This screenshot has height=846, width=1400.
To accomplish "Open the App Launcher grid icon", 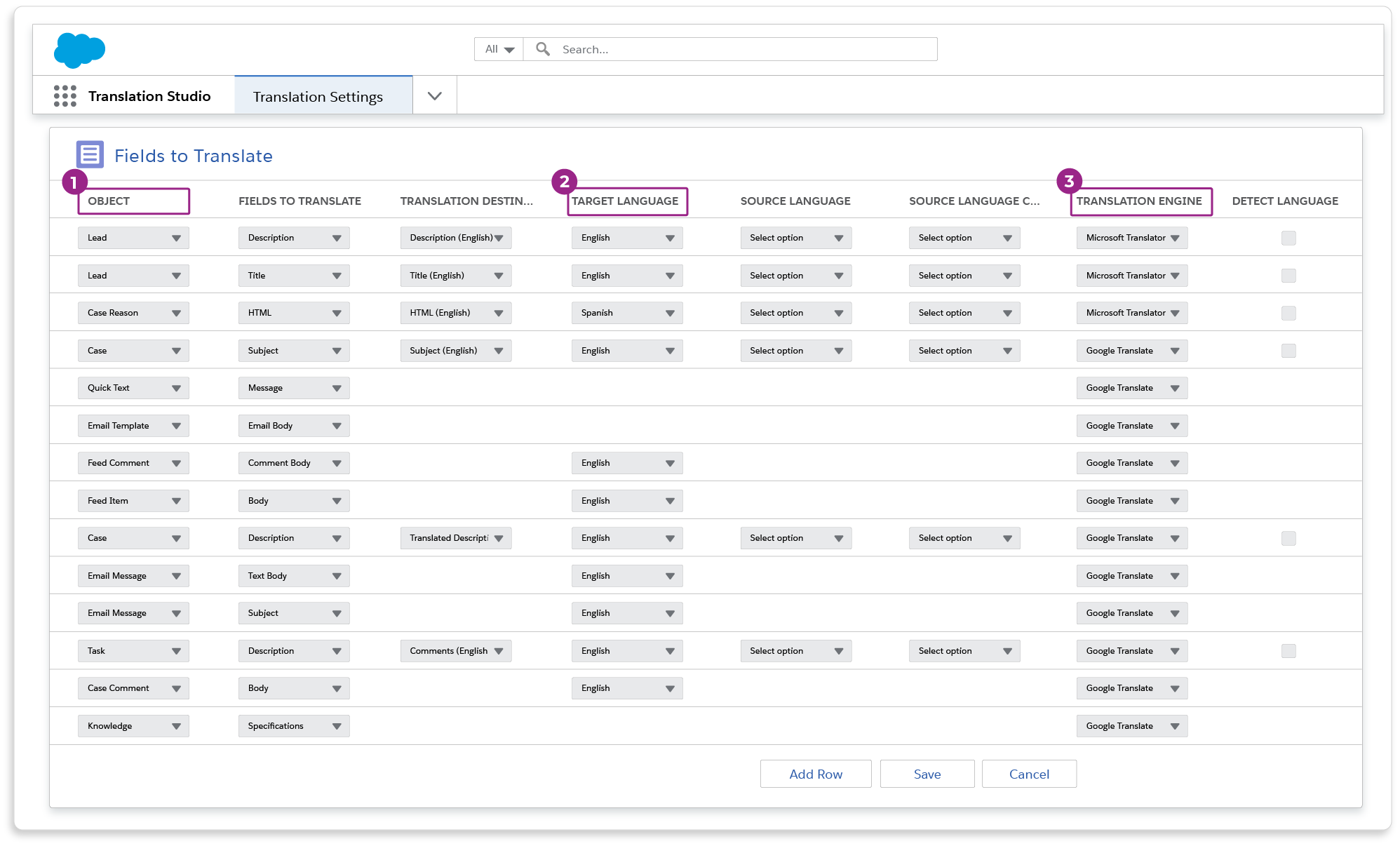I will [65, 95].
